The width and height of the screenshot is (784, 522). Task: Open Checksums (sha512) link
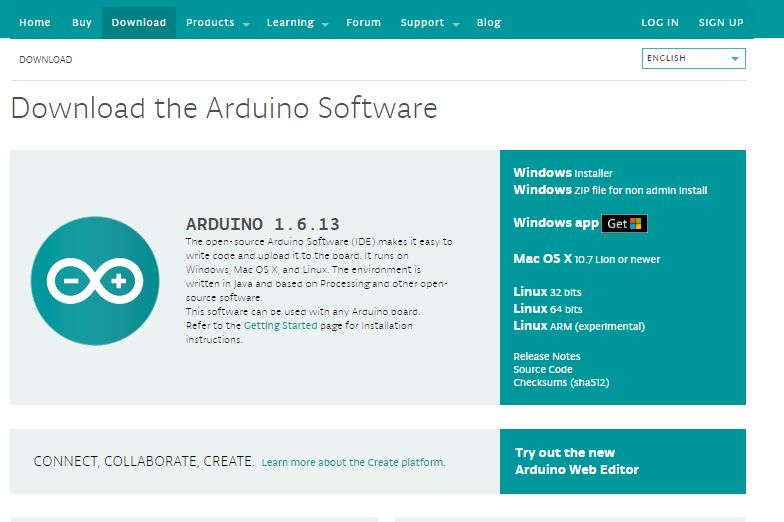click(561, 382)
